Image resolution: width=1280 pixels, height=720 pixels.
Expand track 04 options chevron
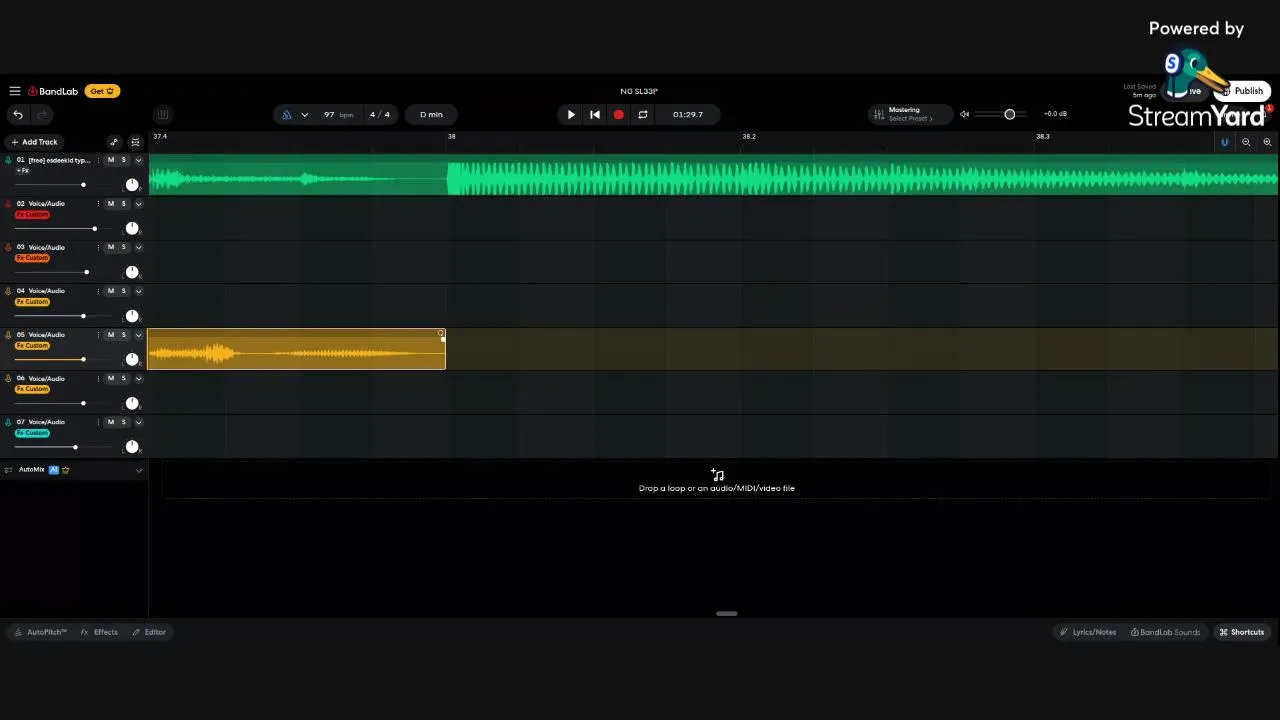point(138,292)
